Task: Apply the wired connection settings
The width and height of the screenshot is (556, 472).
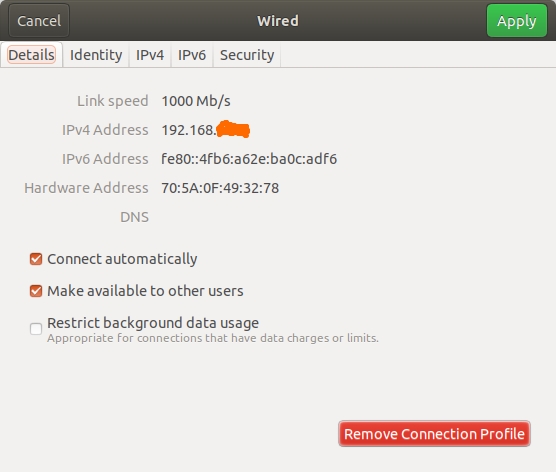Action: tap(517, 21)
